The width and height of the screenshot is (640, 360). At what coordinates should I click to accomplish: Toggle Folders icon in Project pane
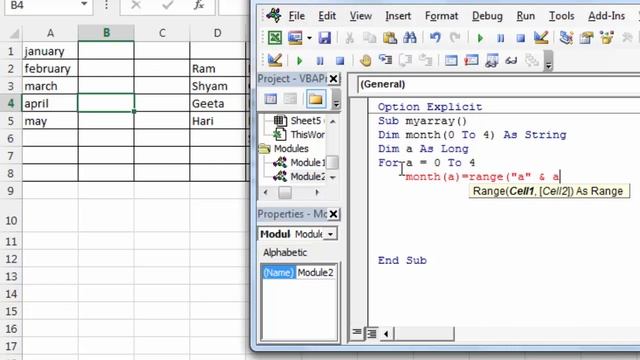point(316,99)
